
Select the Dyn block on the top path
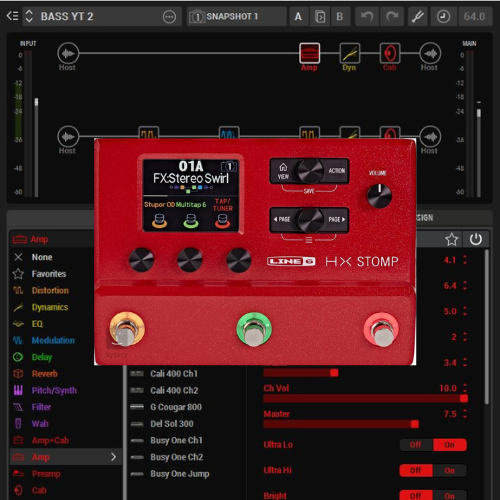click(350, 53)
